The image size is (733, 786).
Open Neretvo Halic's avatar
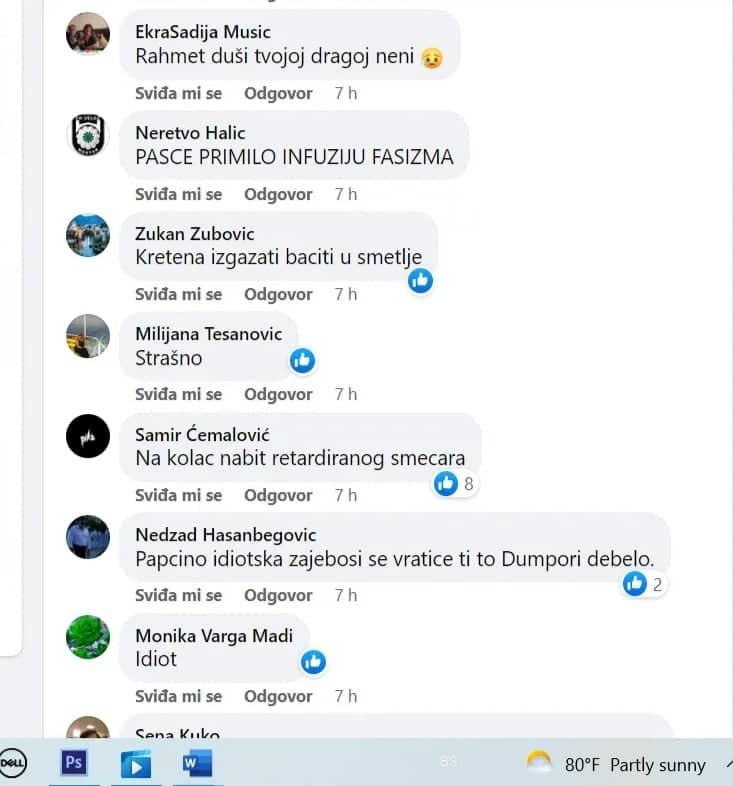click(x=88, y=135)
